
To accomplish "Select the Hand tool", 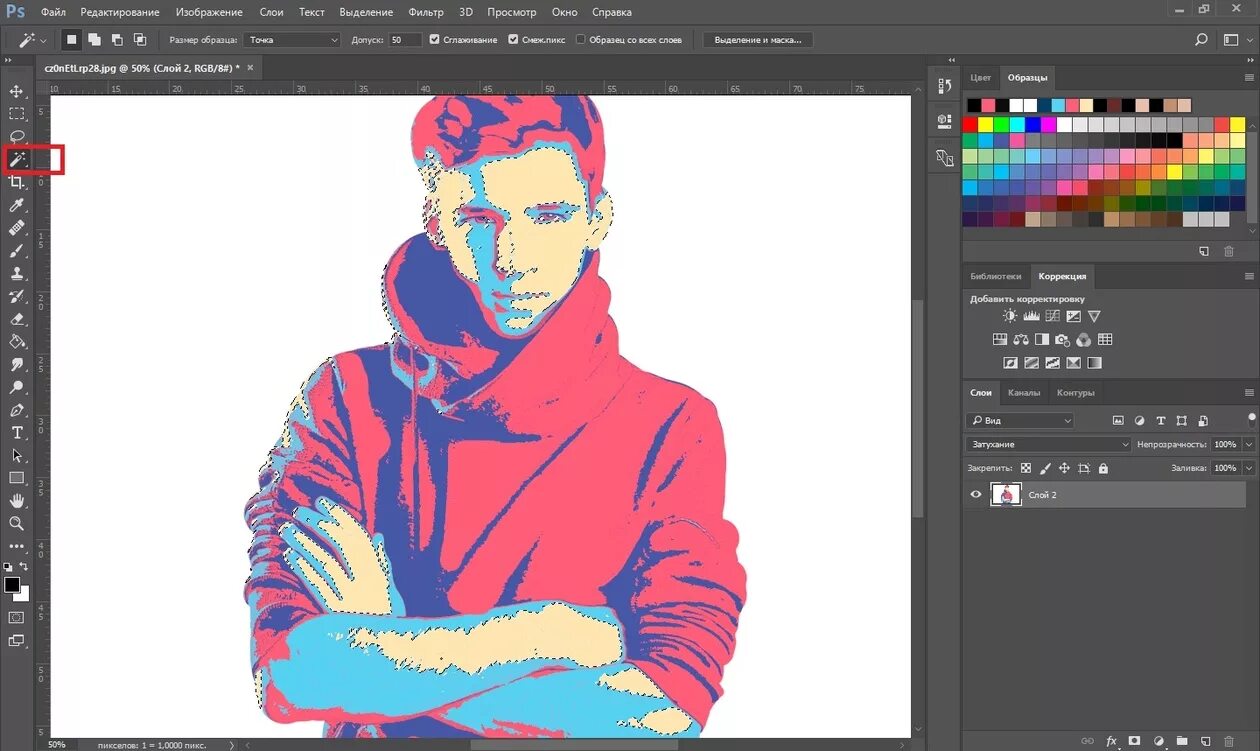I will [x=17, y=500].
